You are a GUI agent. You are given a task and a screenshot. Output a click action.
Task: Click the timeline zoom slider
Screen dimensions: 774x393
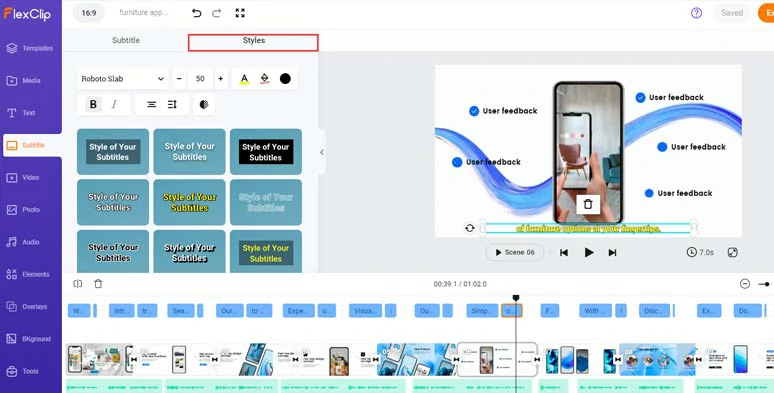pos(765,284)
